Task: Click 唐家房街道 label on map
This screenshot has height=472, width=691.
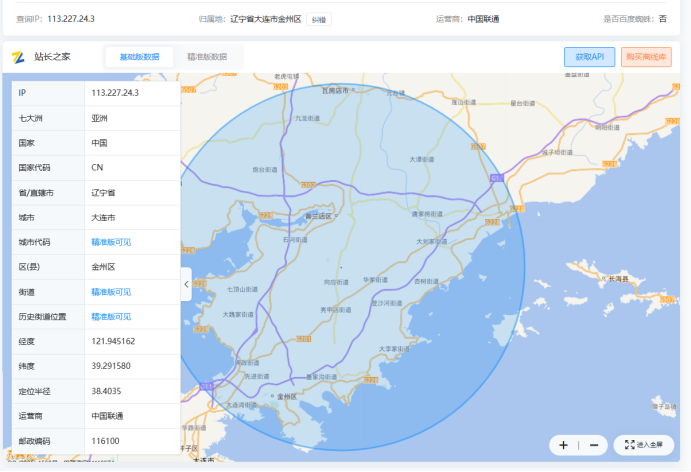Action: (x=427, y=214)
